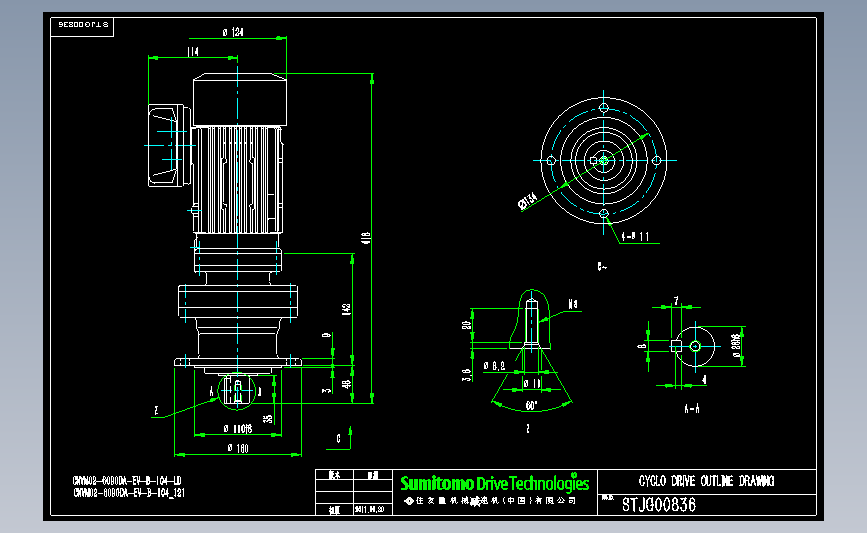Click the C view arrow label
The width and height of the screenshot is (867, 533).
(338, 438)
